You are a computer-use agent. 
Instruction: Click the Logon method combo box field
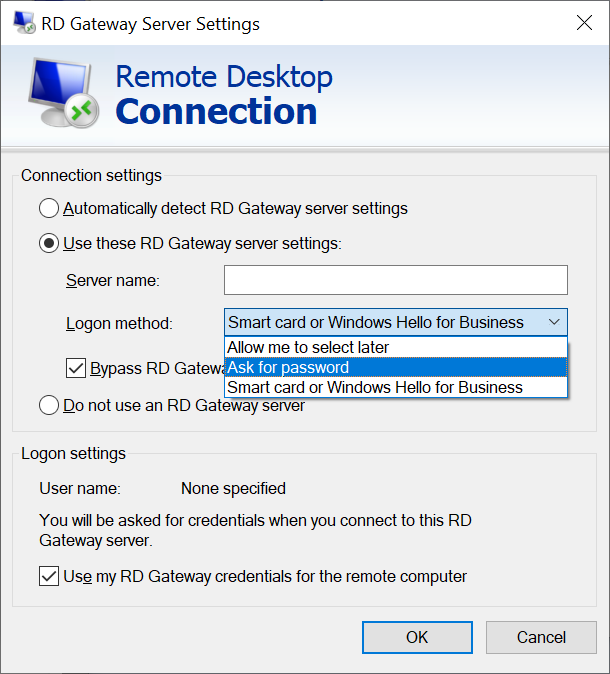pyautogui.click(x=395, y=322)
